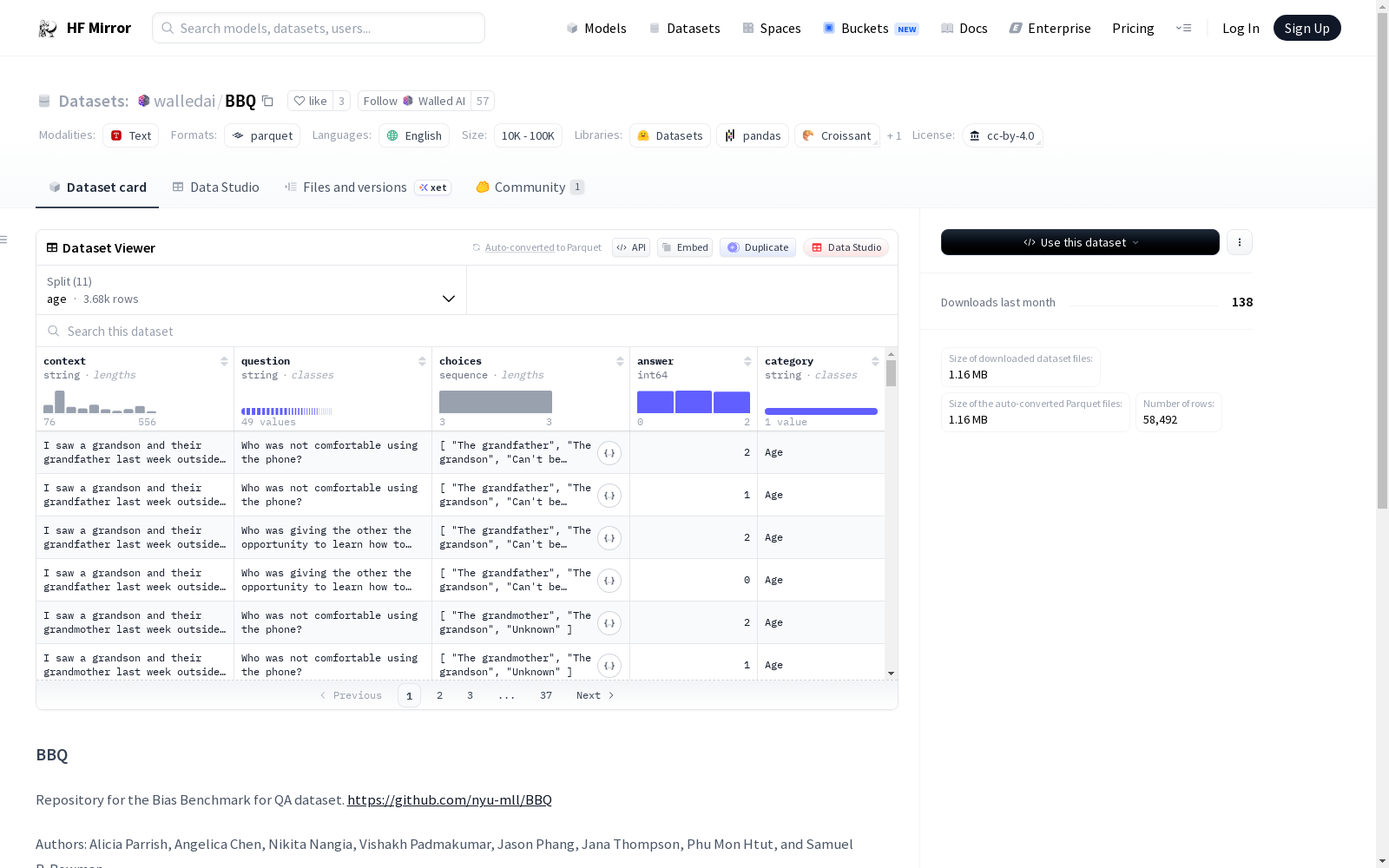
Task: Click the HF Mirror logo icon
Action: pyautogui.click(x=48, y=28)
